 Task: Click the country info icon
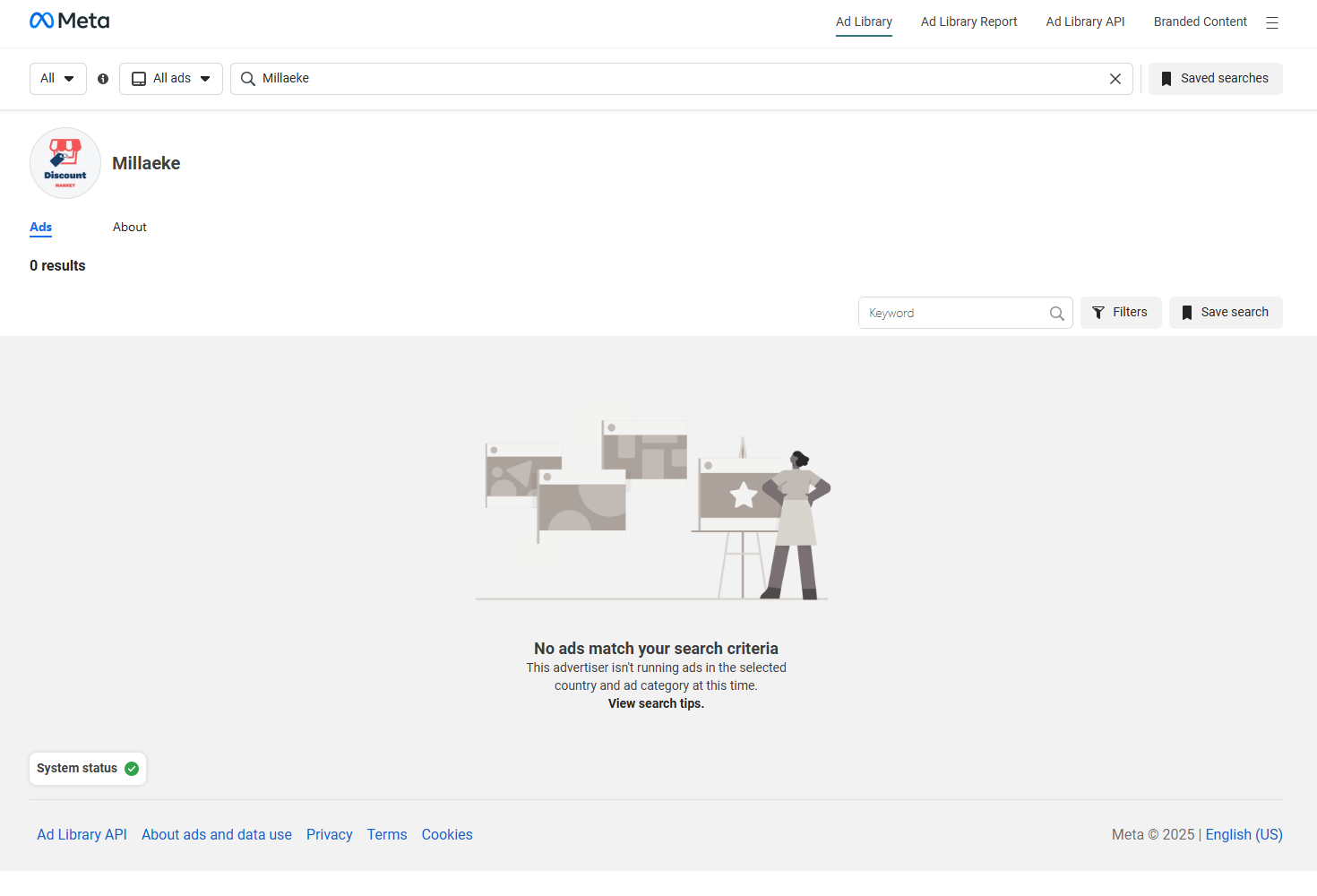pos(103,79)
